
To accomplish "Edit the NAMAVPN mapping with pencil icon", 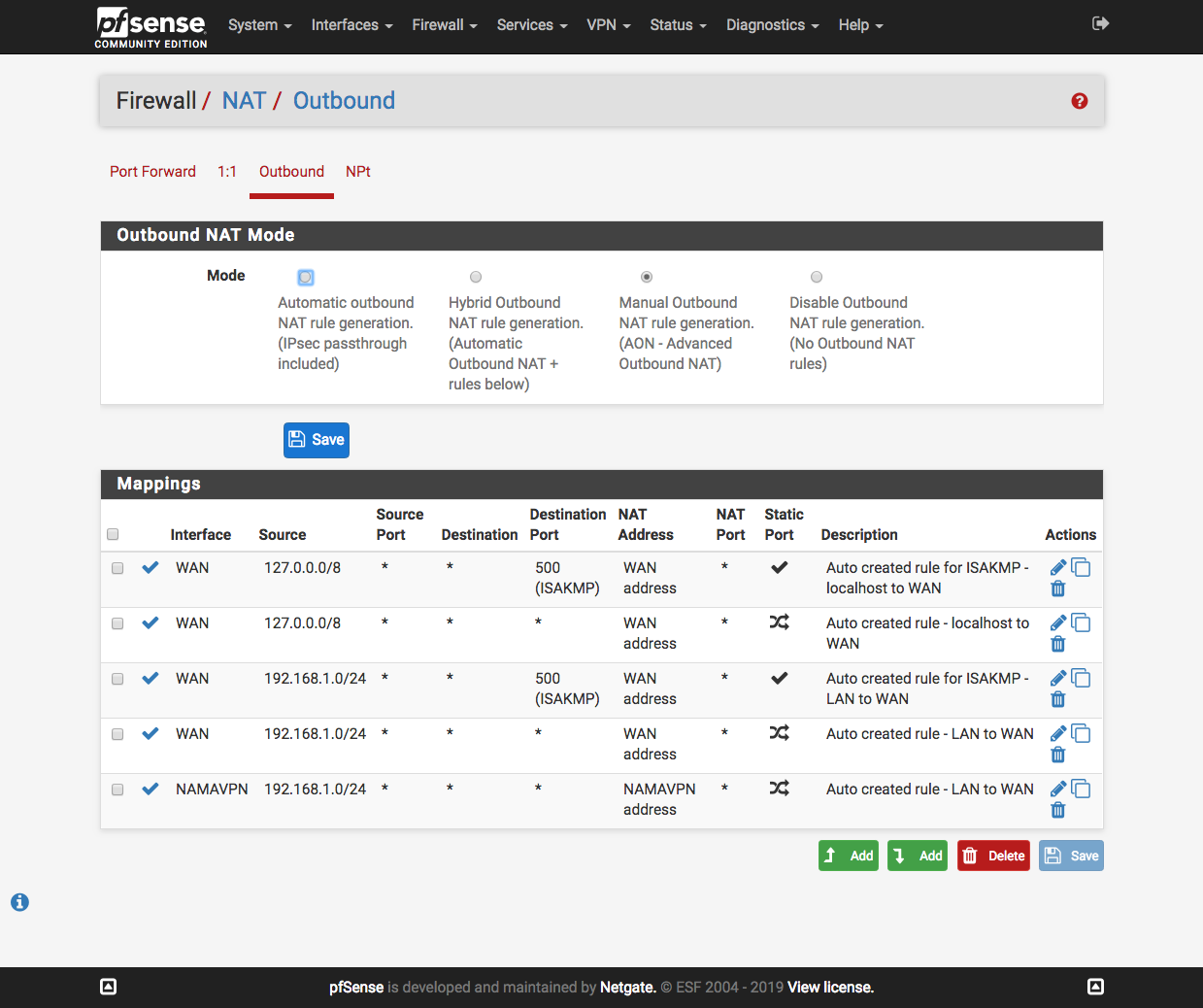I will point(1058,789).
